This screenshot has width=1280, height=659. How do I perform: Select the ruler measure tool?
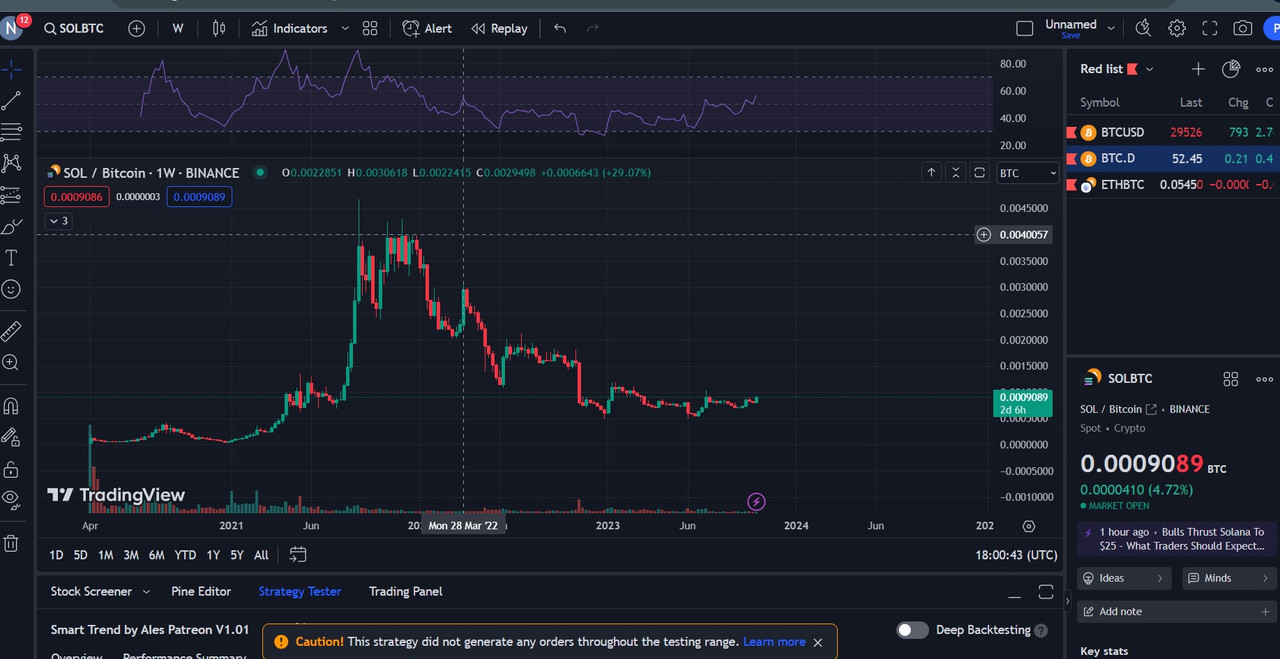11,331
